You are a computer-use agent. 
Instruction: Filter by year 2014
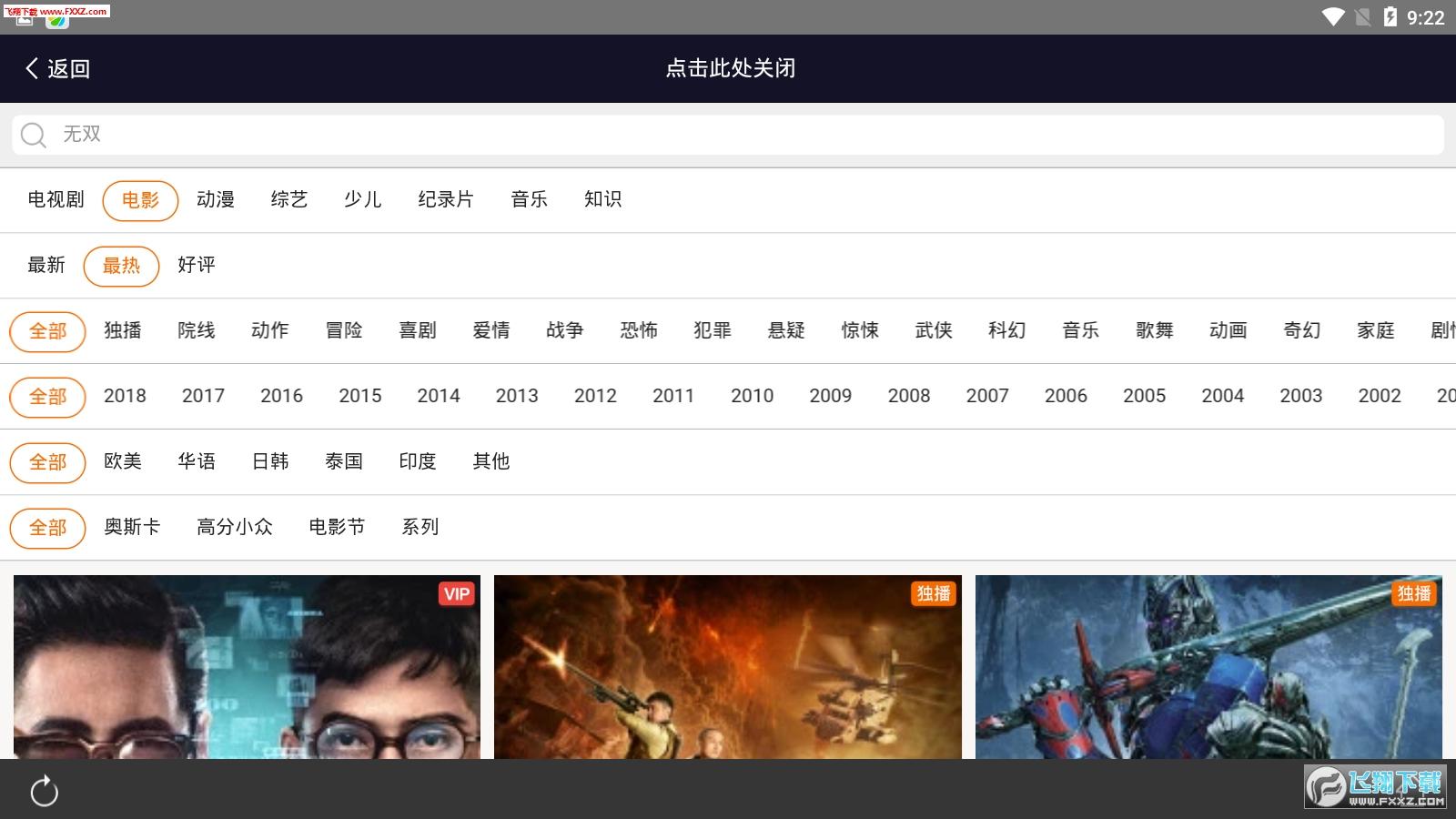pyautogui.click(x=439, y=396)
